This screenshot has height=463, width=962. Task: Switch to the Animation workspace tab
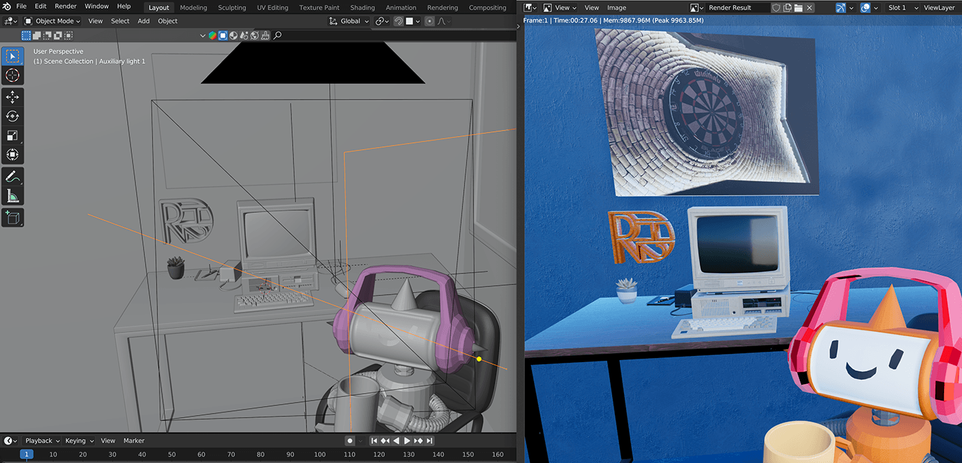point(401,7)
